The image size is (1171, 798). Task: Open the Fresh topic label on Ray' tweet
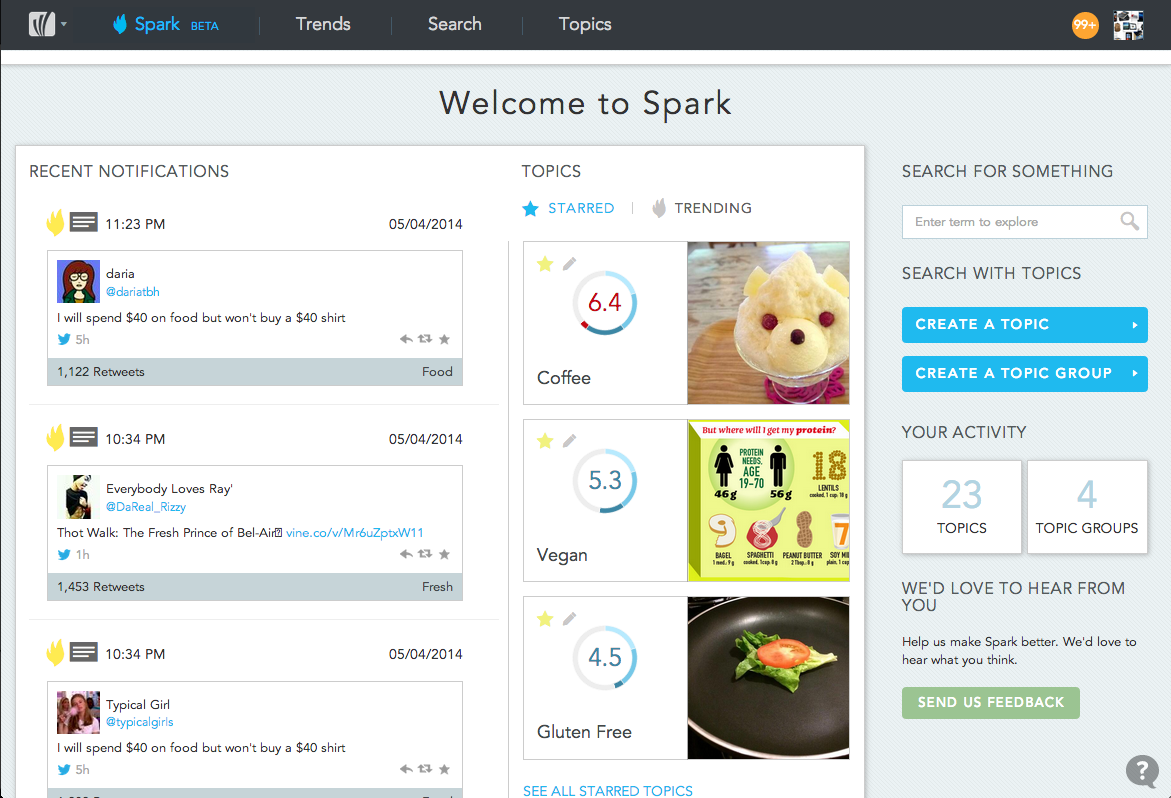[437, 587]
